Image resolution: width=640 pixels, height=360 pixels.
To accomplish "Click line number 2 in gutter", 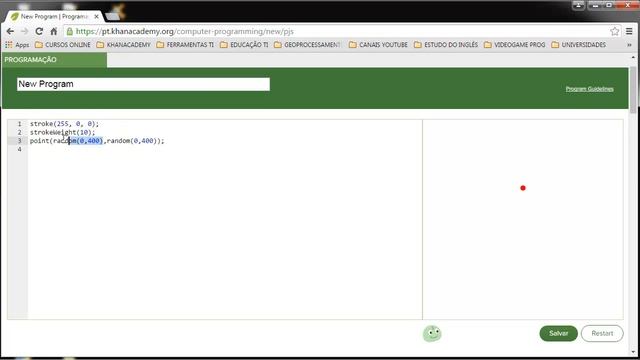I will 19,132.
